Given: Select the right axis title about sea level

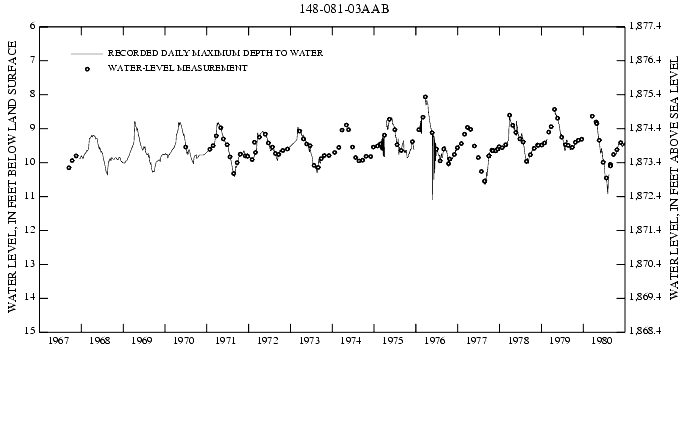Looking at the screenshot, I should 673,179.
